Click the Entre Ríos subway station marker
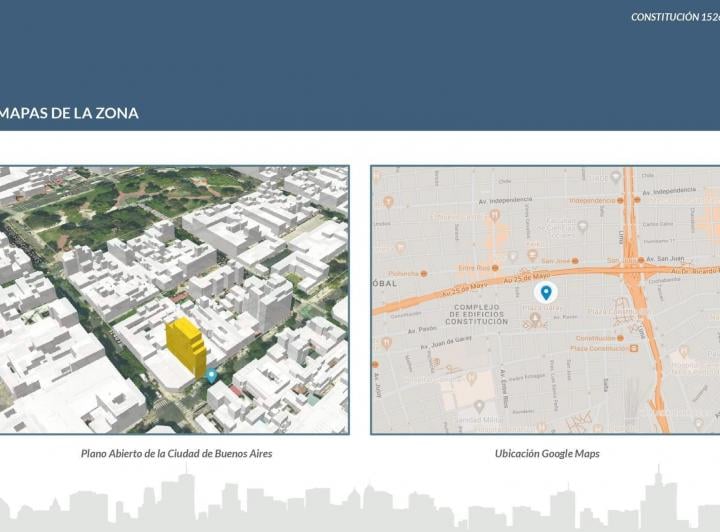Image resolution: width=720 pixels, height=532 pixels. pyautogui.click(x=495, y=268)
